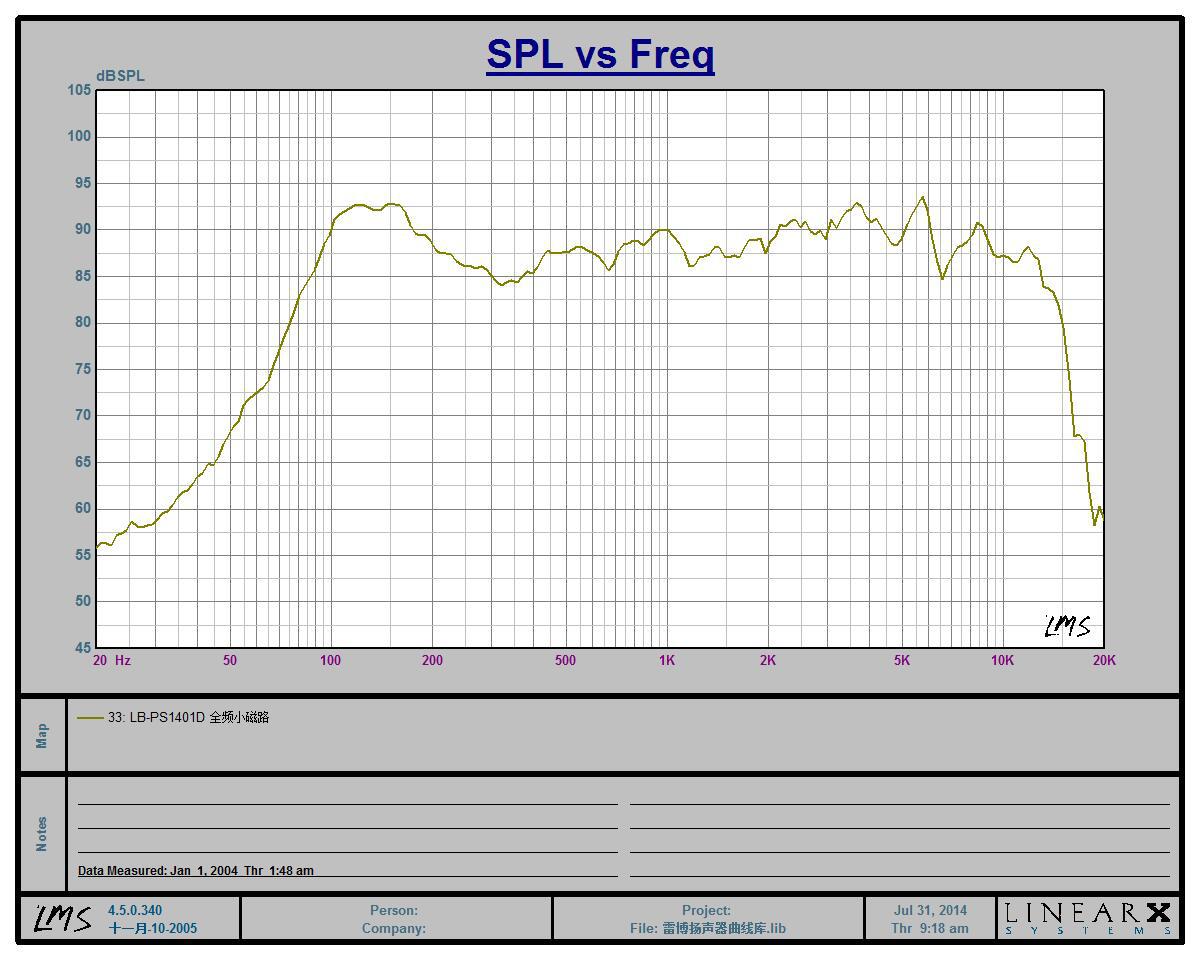1200x960 pixels.
Task: Select the 55 label on the dBSPL axis
Action: (x=83, y=555)
